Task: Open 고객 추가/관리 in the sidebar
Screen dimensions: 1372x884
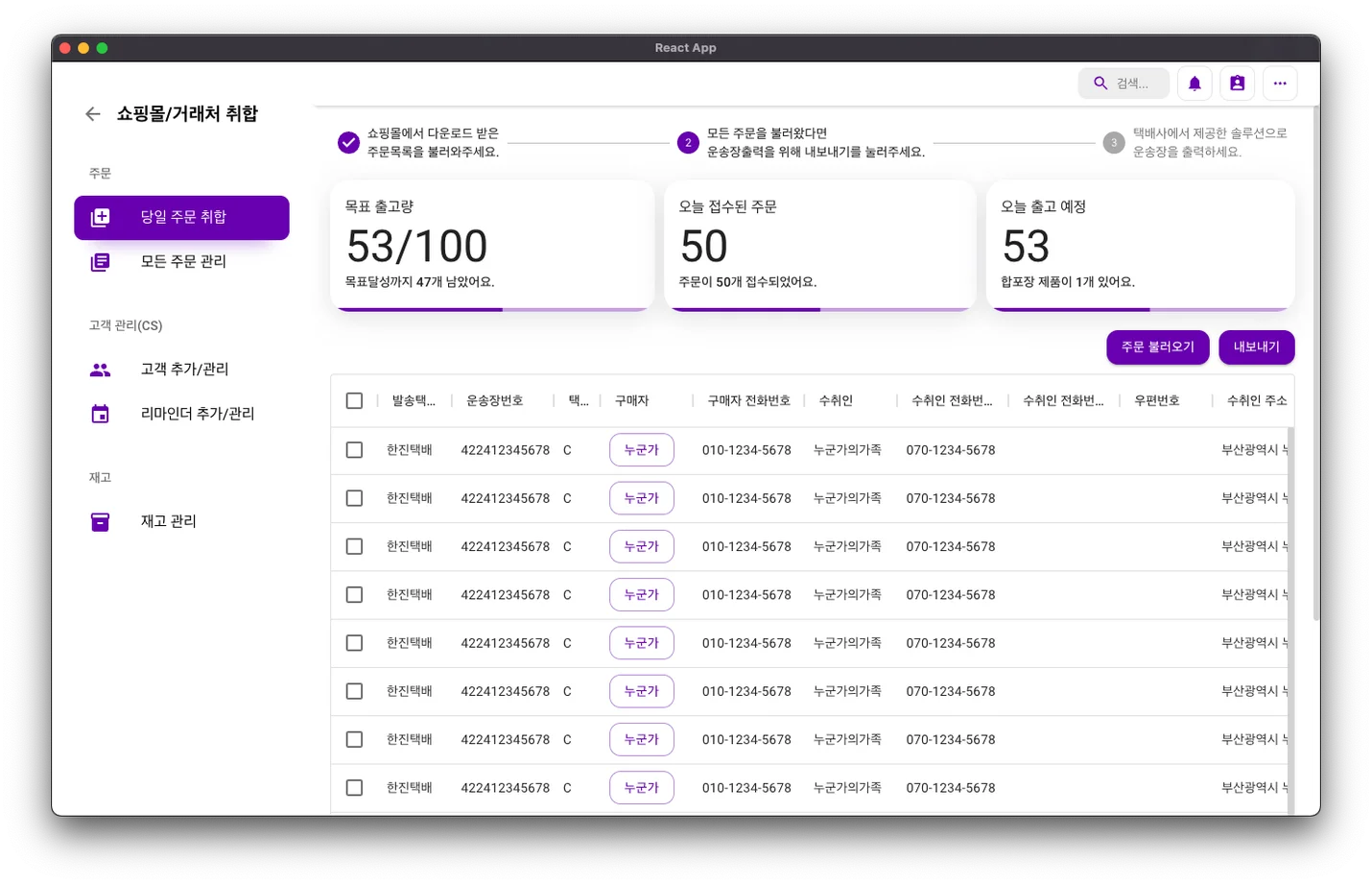Action: pyautogui.click(x=181, y=370)
